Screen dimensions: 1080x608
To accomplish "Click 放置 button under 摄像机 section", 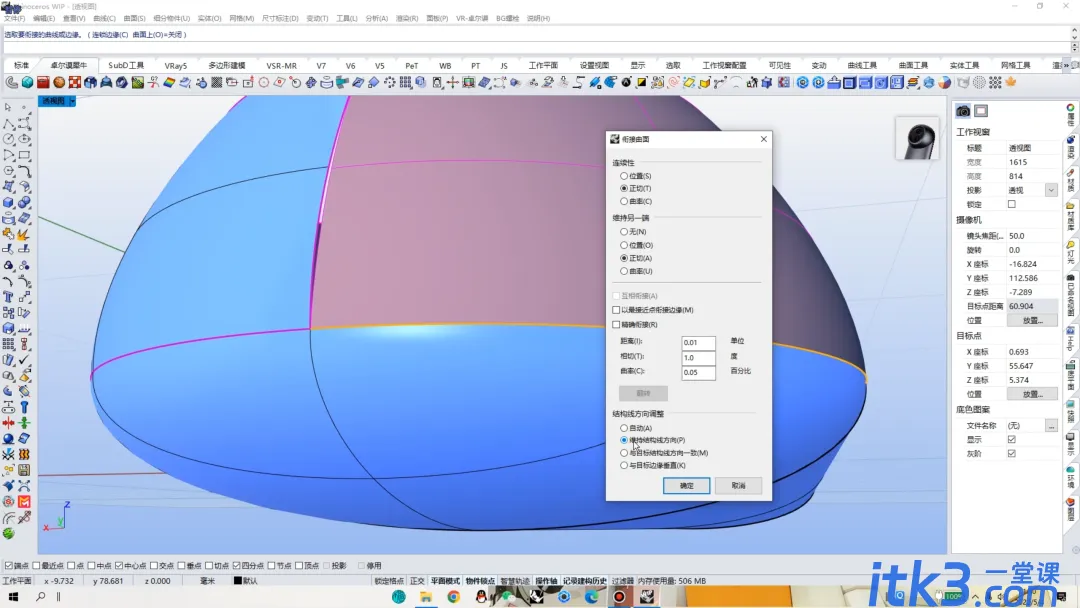I will 1032,320.
